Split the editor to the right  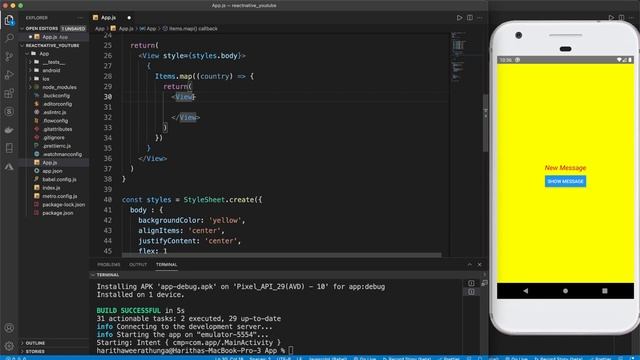click(x=470, y=18)
